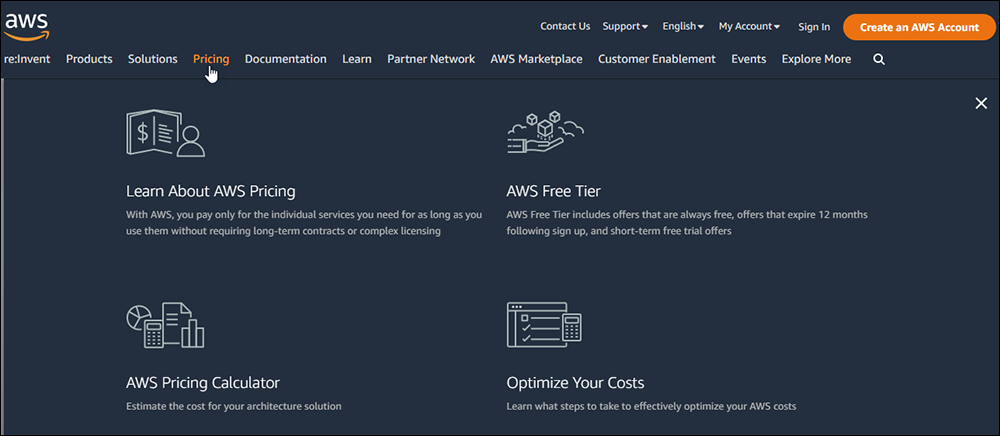Viewport: 1000px width, 436px height.
Task: Click the Sign In link
Action: pyautogui.click(x=814, y=27)
